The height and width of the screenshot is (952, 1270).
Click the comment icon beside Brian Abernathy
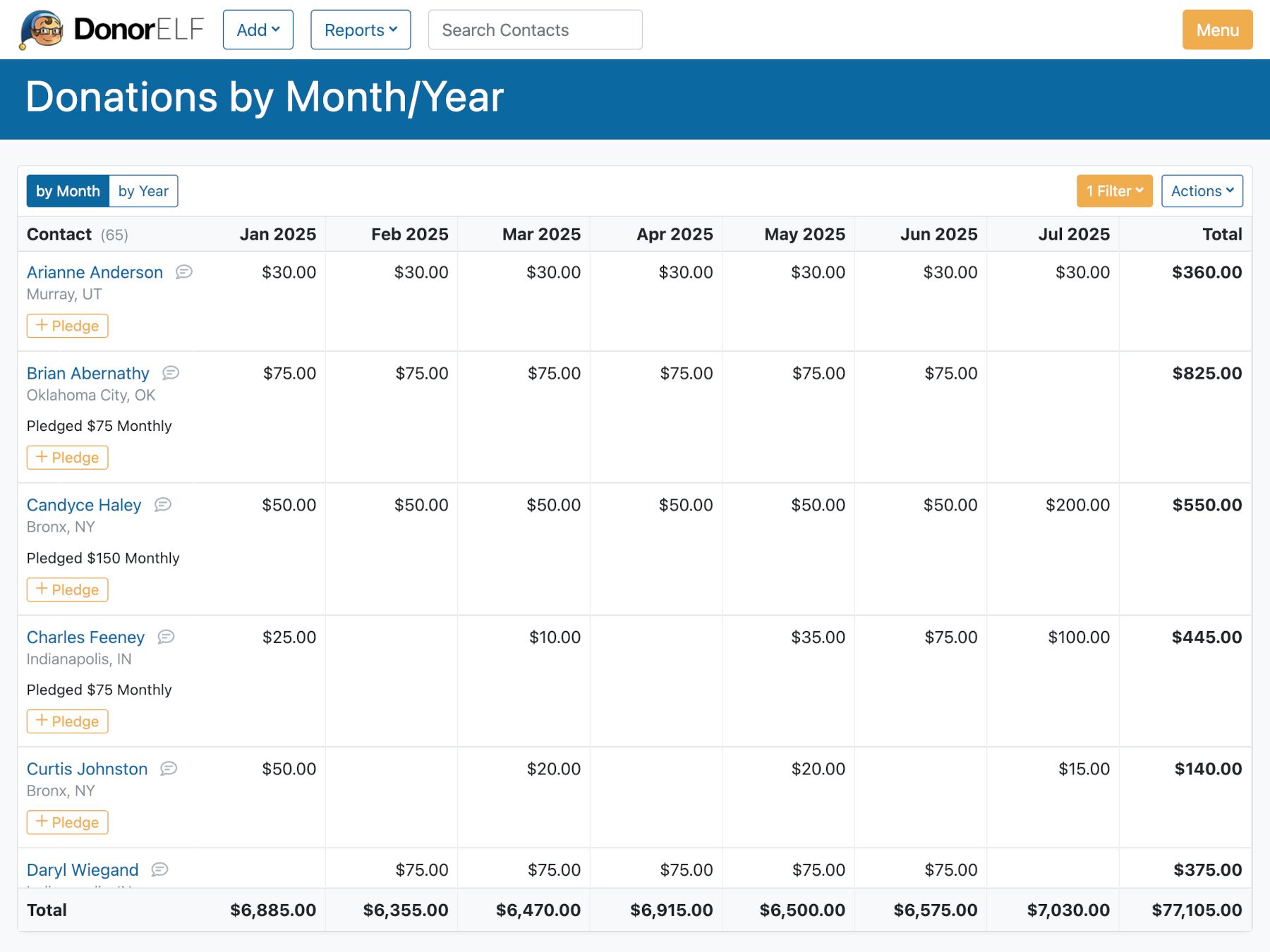pyautogui.click(x=171, y=373)
